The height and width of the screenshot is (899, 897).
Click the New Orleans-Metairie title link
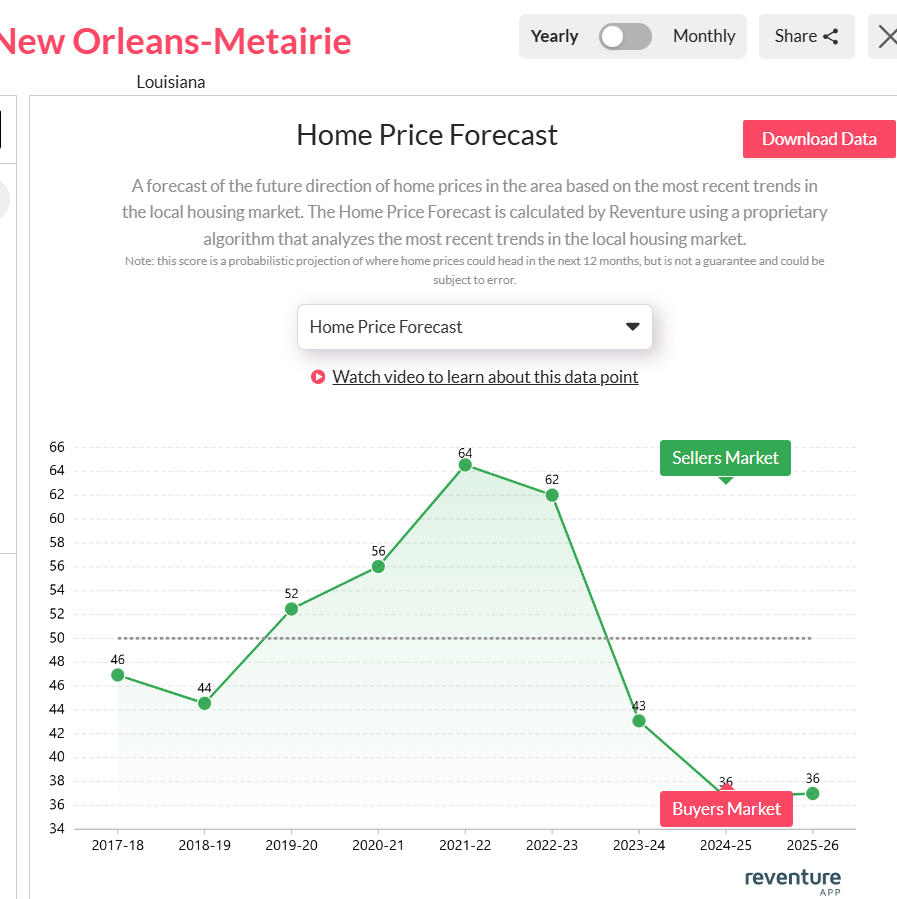[x=176, y=42]
